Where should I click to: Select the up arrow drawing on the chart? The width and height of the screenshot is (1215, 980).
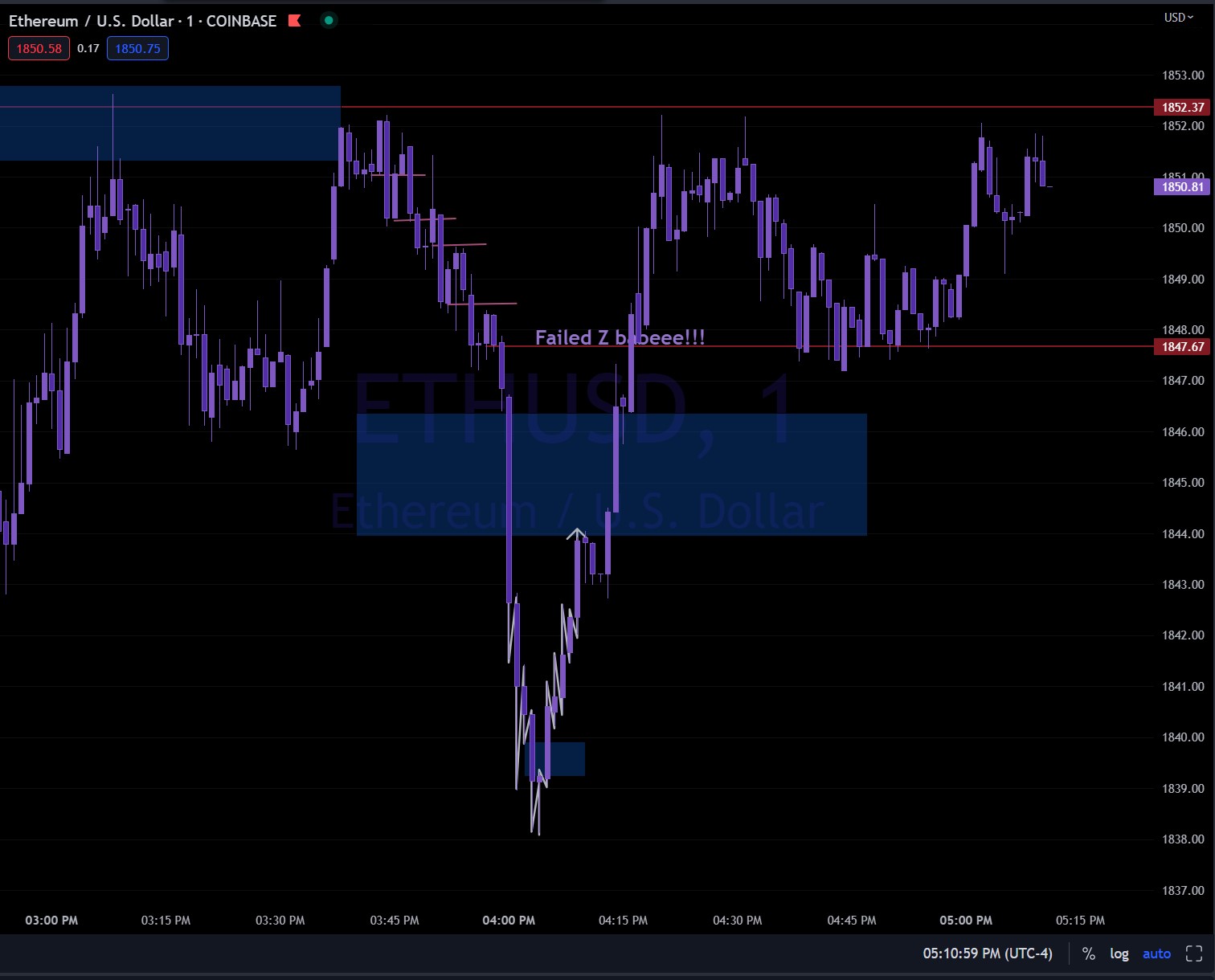pos(576,533)
